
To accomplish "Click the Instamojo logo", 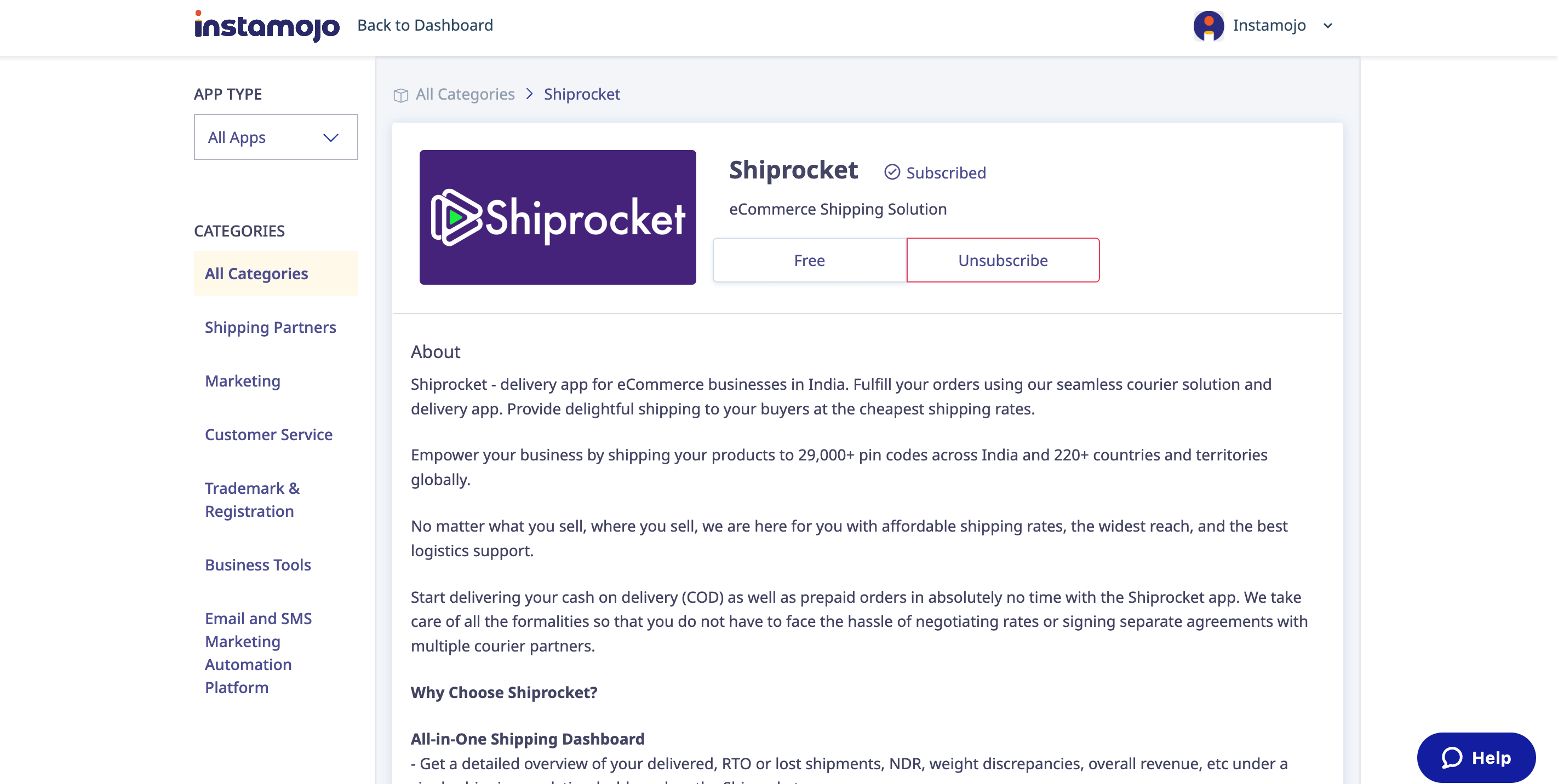I will pyautogui.click(x=267, y=26).
